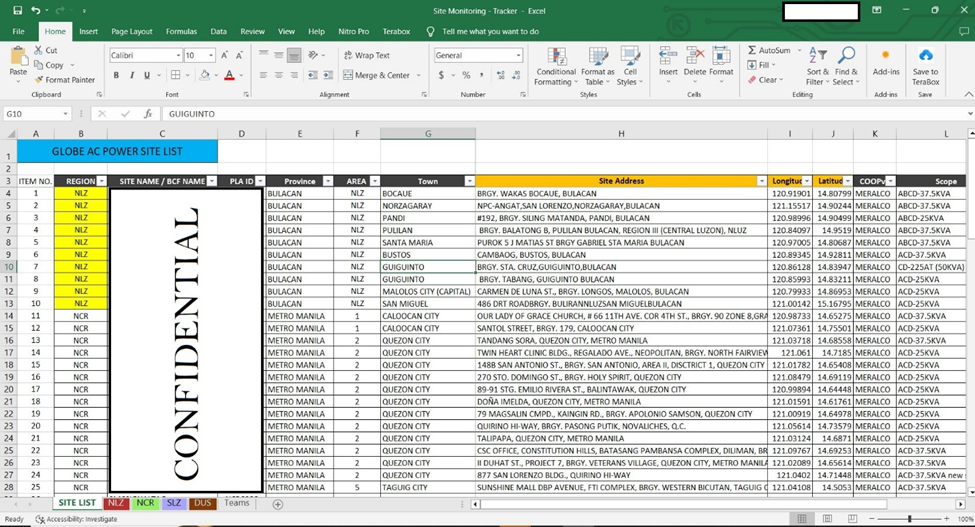Open the Province column filter dropdown
The width and height of the screenshot is (975, 527).
click(327, 181)
